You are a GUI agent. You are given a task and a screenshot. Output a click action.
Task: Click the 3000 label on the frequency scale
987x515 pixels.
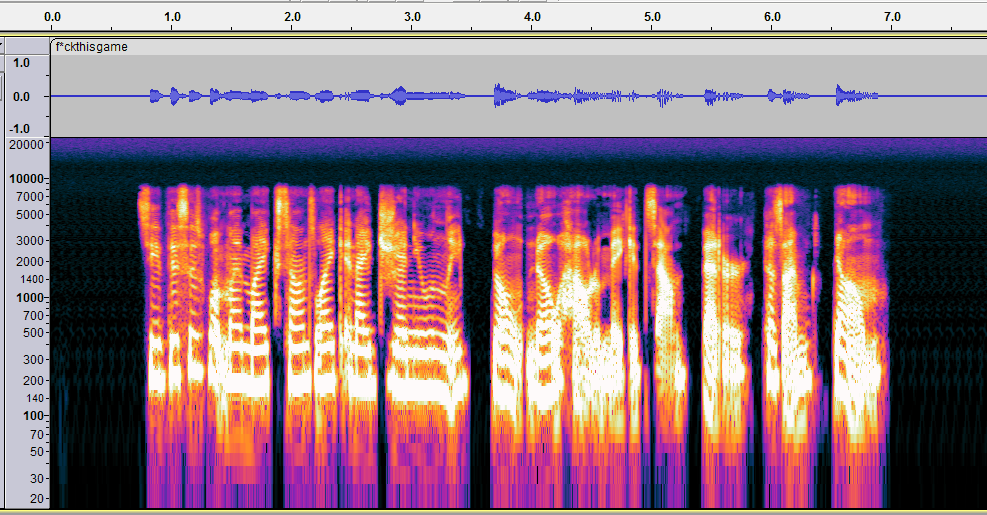click(x=31, y=241)
